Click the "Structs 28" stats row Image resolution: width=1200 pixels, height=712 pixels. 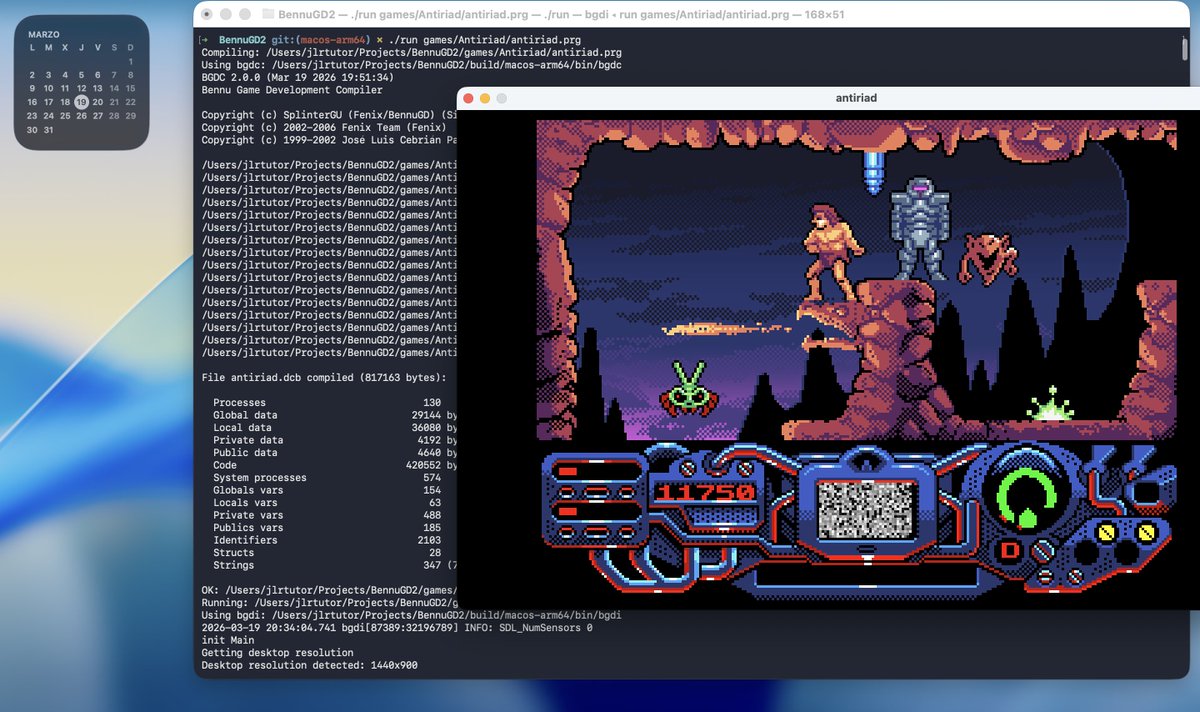(x=327, y=553)
